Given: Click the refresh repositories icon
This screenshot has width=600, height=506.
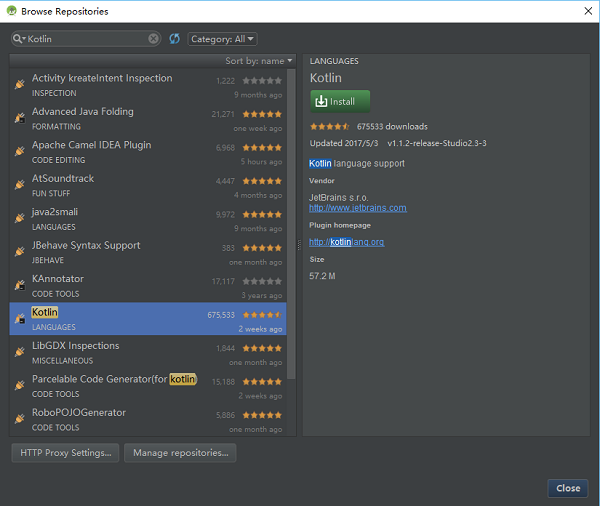Looking at the screenshot, I should coord(174,39).
